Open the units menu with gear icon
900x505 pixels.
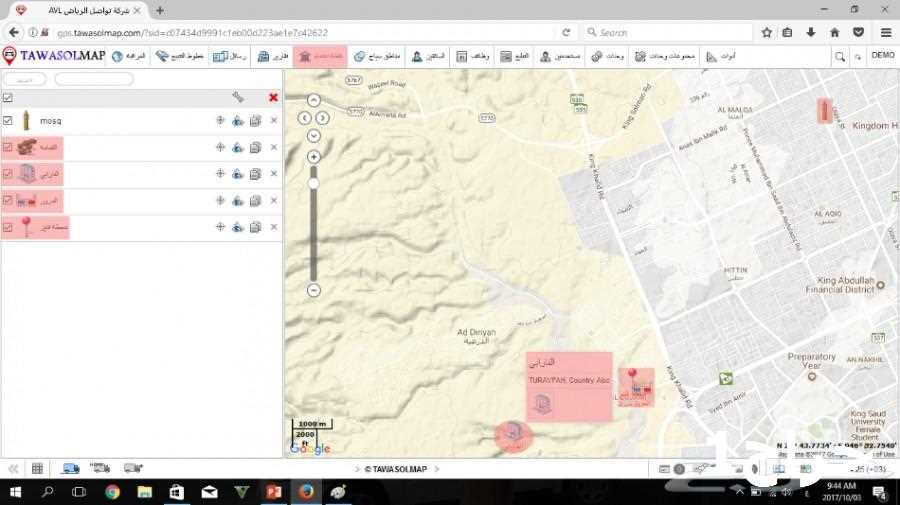click(607, 56)
